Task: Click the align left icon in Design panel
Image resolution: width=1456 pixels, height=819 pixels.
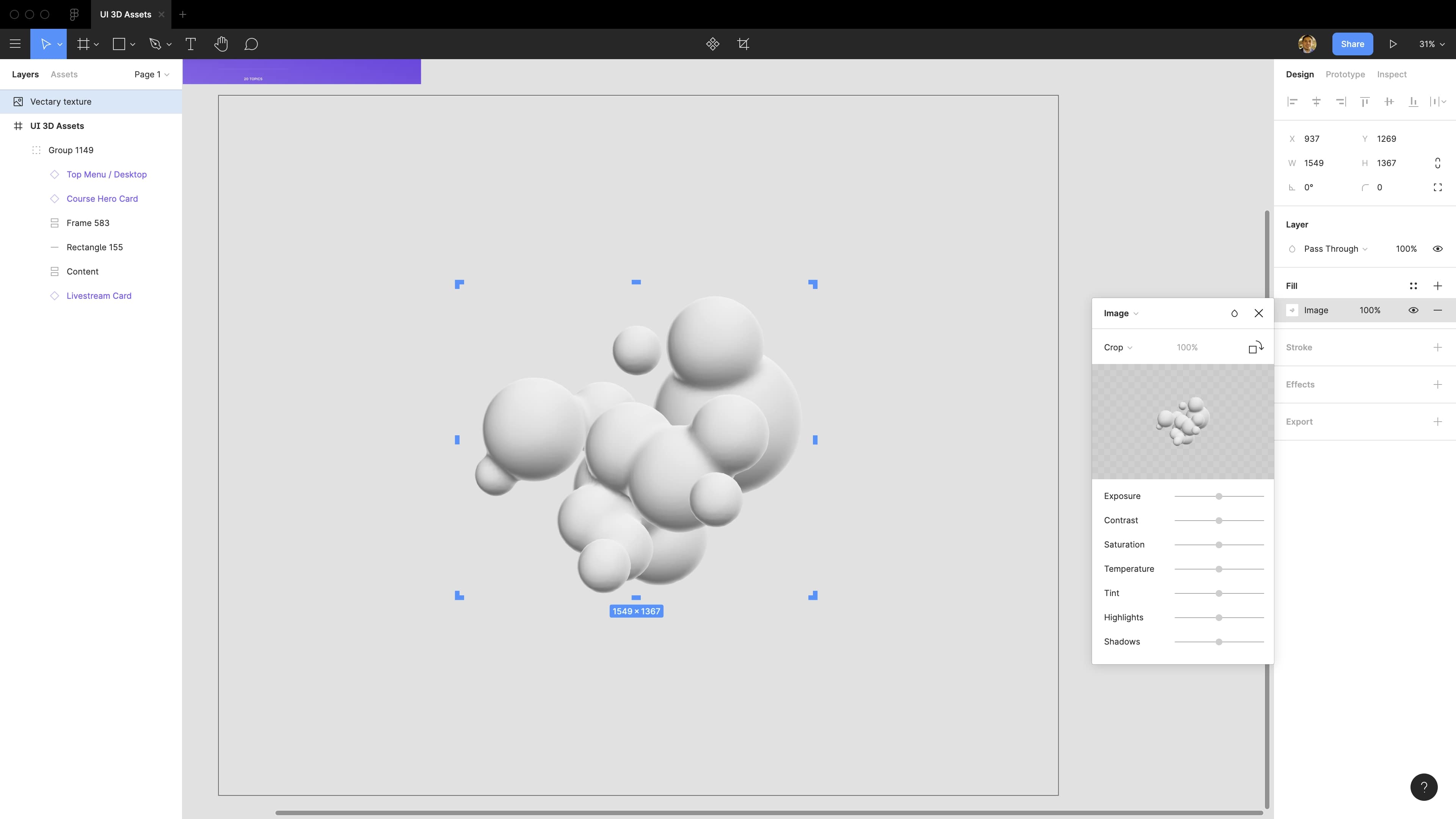Action: (x=1293, y=102)
